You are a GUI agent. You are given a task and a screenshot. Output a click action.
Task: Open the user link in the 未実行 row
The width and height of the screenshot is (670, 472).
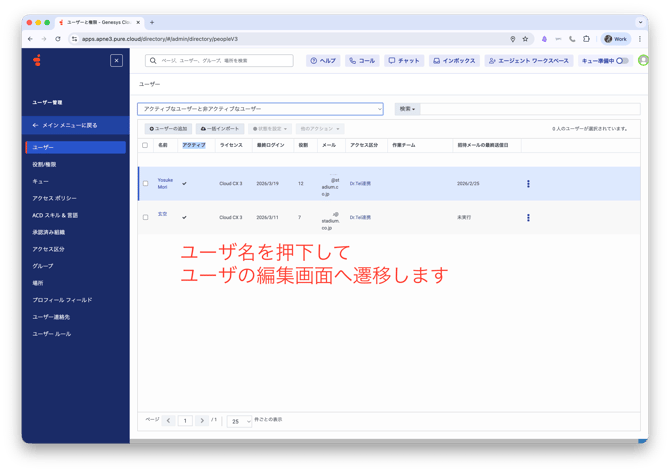[x=162, y=214]
